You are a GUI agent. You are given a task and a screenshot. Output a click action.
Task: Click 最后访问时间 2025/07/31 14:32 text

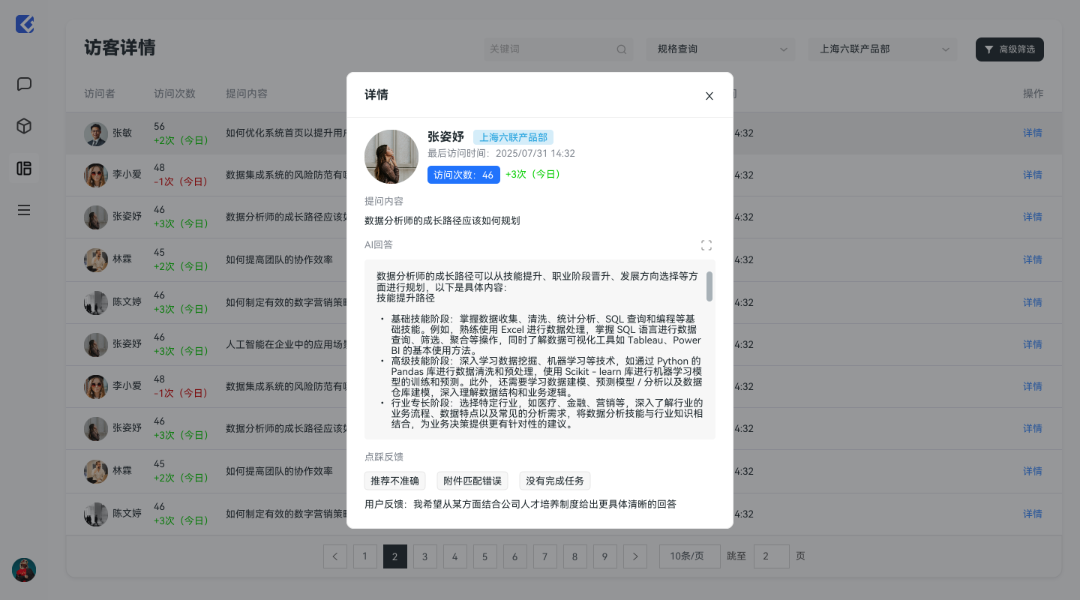click(x=501, y=154)
